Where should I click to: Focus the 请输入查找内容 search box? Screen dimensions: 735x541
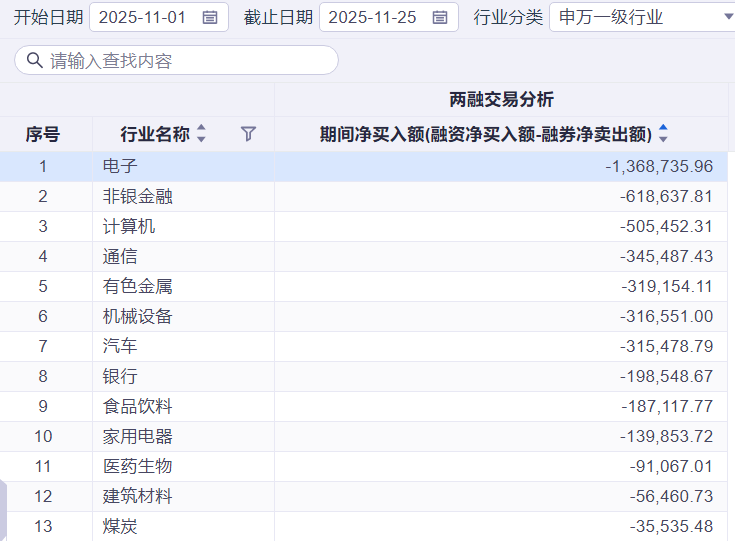[176, 60]
